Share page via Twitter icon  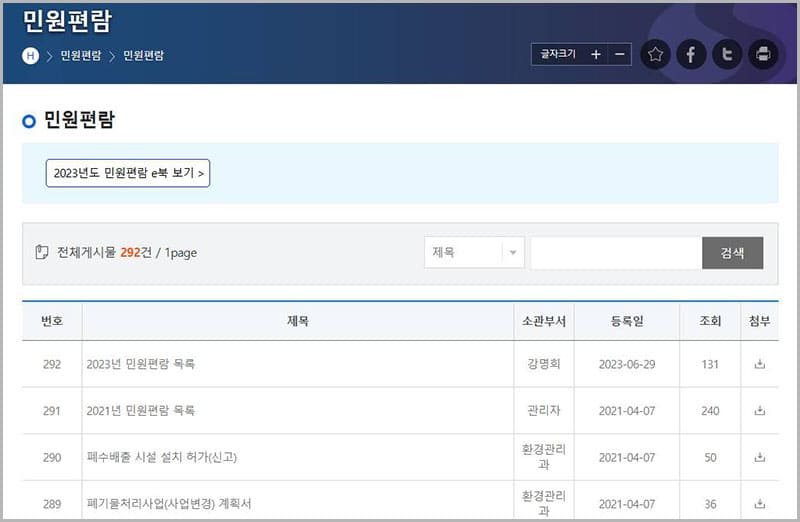(x=727, y=54)
